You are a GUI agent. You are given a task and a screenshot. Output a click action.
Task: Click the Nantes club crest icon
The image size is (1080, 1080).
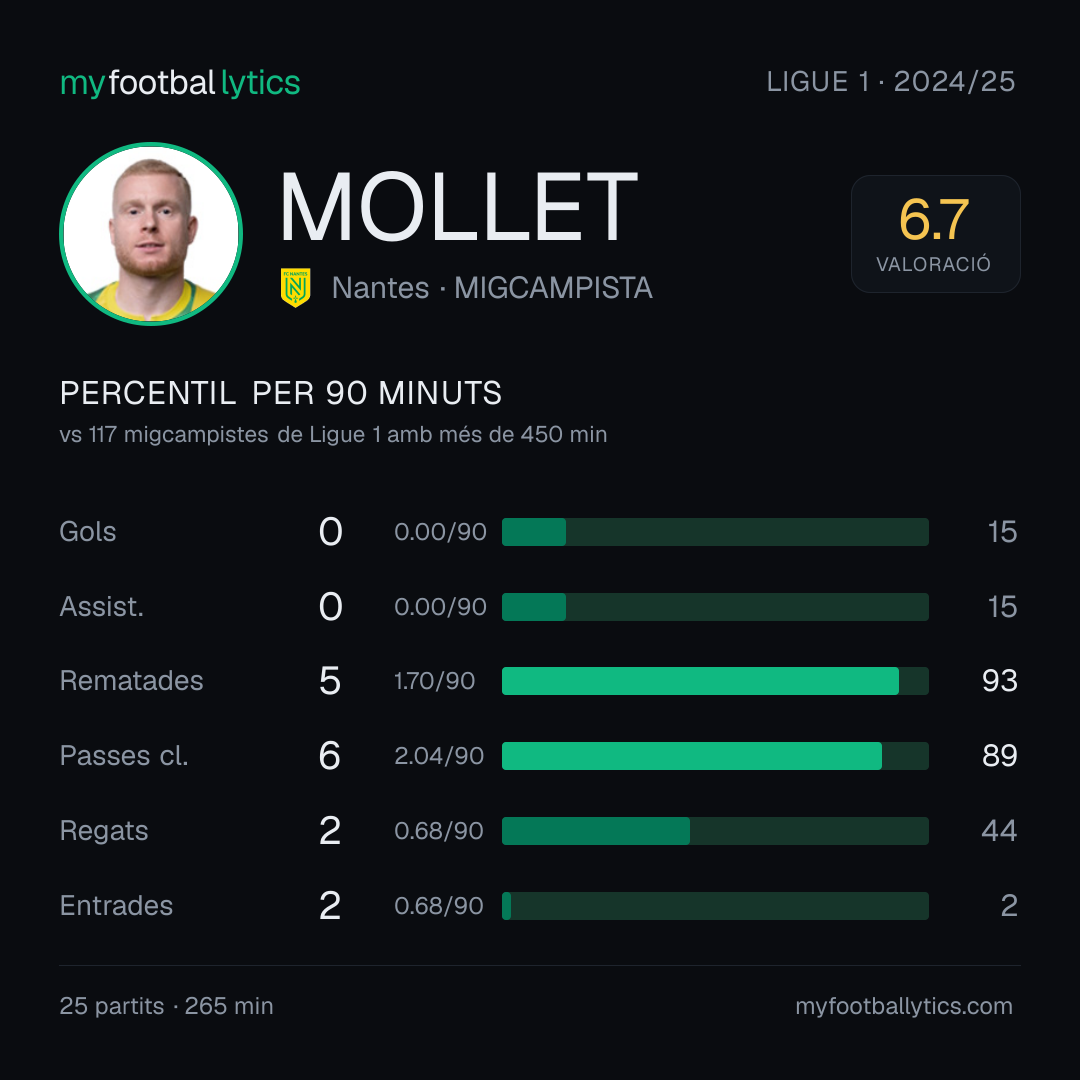coord(295,287)
